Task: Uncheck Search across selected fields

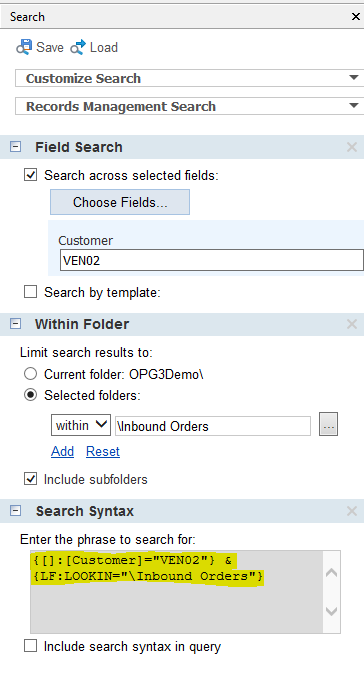Action: [30, 175]
